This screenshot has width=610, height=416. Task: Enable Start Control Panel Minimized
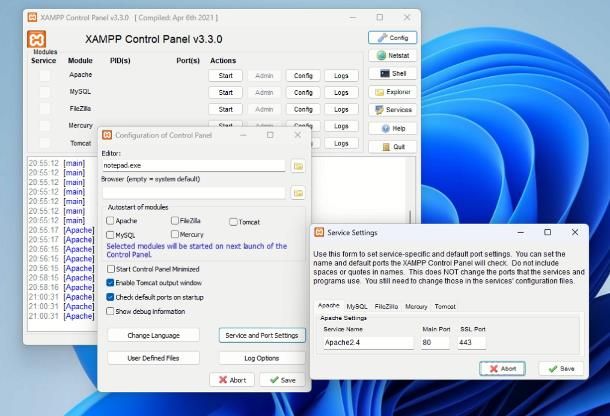(x=111, y=269)
